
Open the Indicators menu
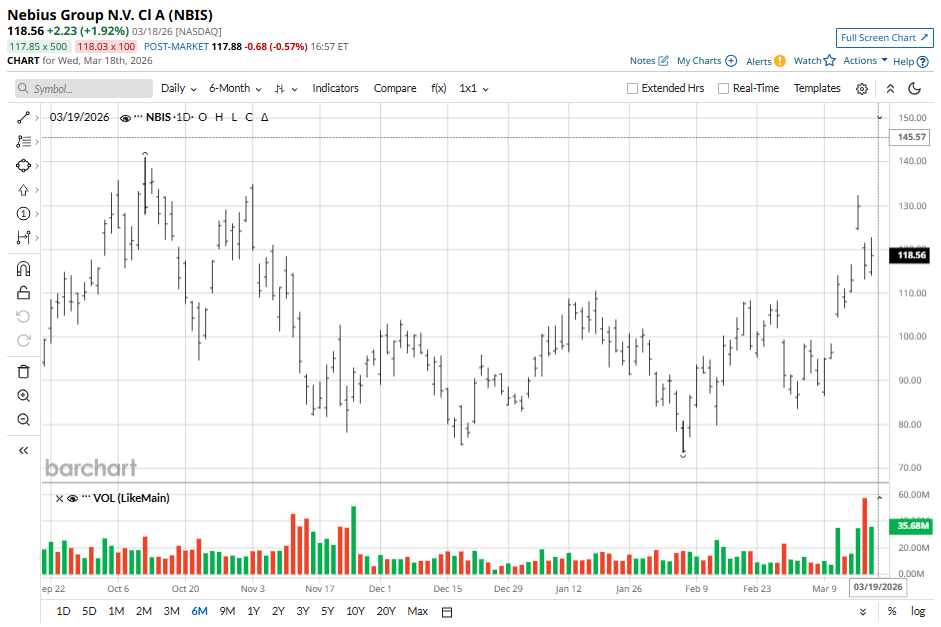pos(335,88)
